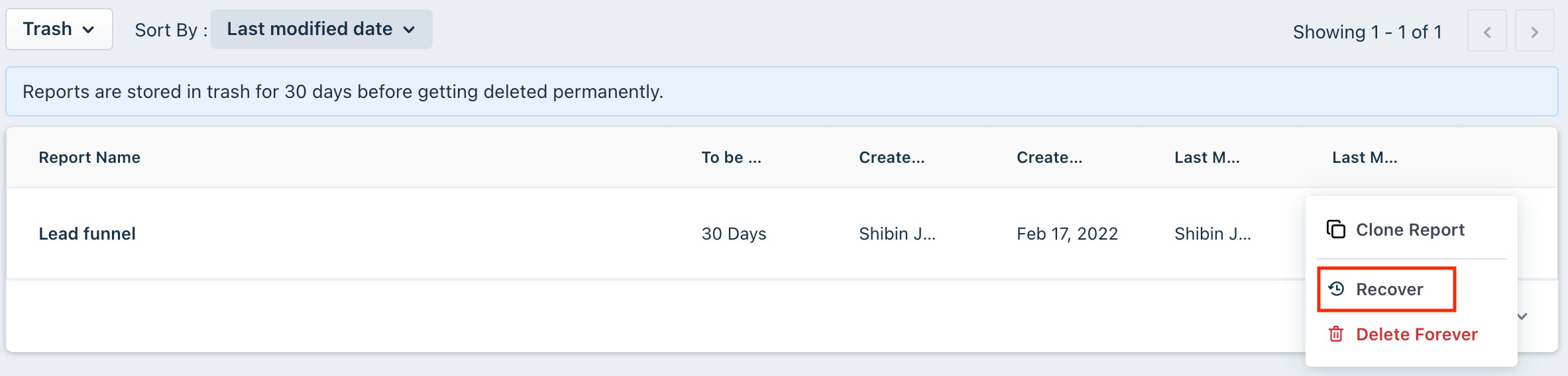The image size is (1568, 376).
Task: Click the first "Last M..." column header
Action: click(1207, 158)
